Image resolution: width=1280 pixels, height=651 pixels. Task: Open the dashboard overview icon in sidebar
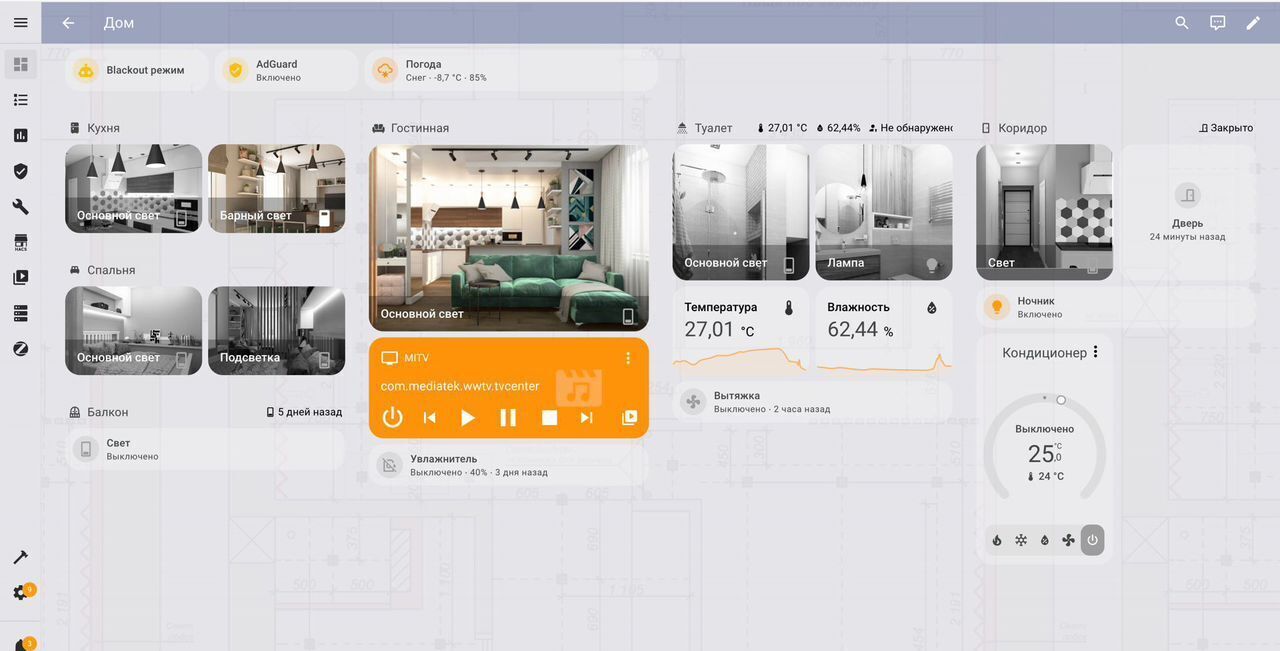click(x=21, y=65)
